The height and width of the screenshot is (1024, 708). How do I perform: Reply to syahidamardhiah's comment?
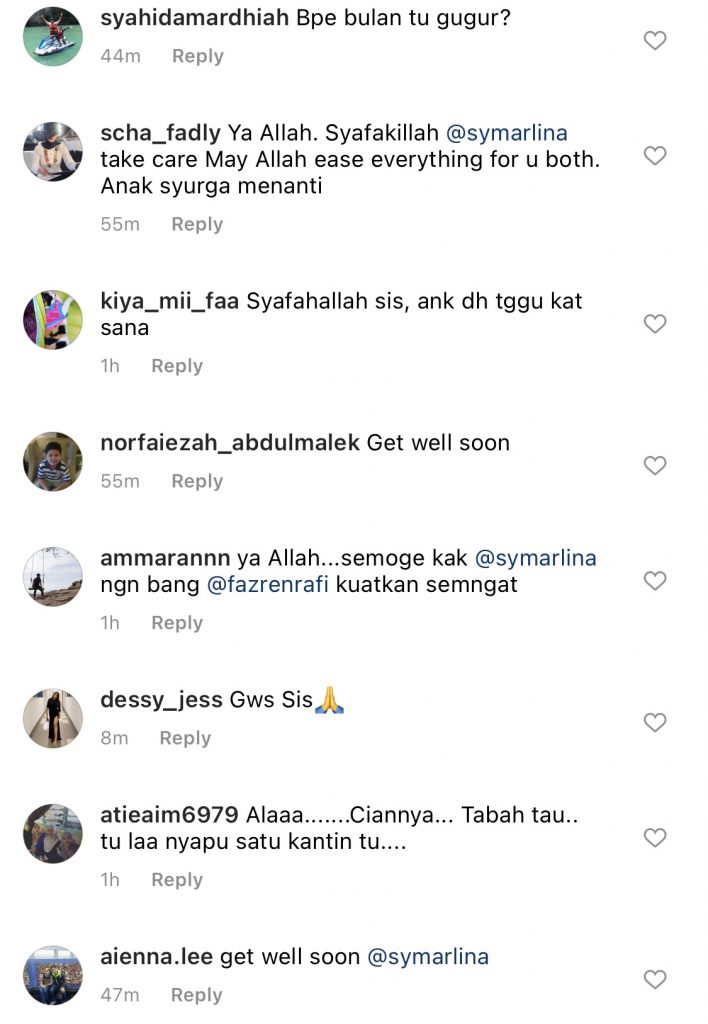pyautogui.click(x=198, y=56)
